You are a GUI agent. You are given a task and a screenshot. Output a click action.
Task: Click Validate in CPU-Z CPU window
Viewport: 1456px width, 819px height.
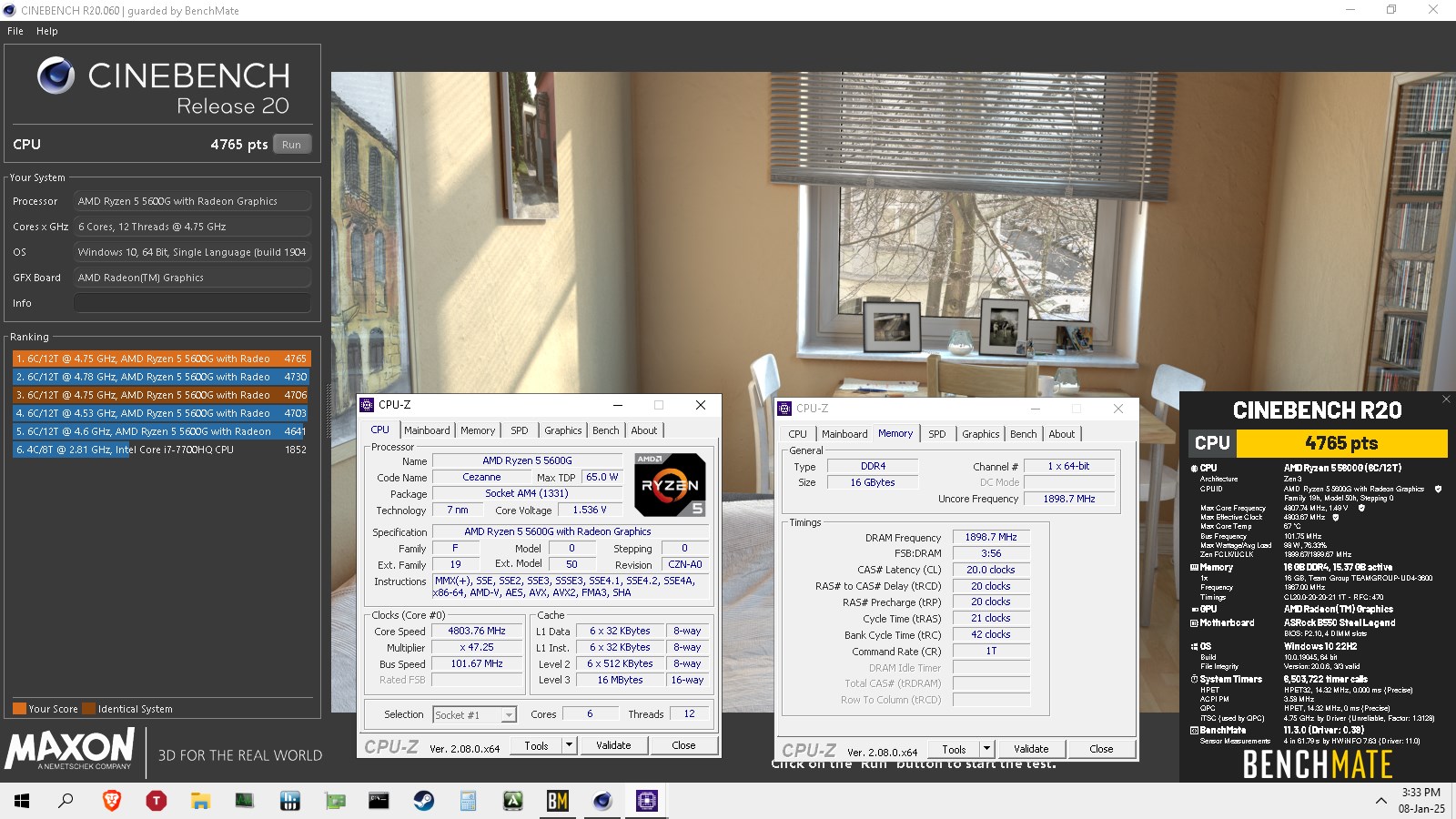coord(613,745)
